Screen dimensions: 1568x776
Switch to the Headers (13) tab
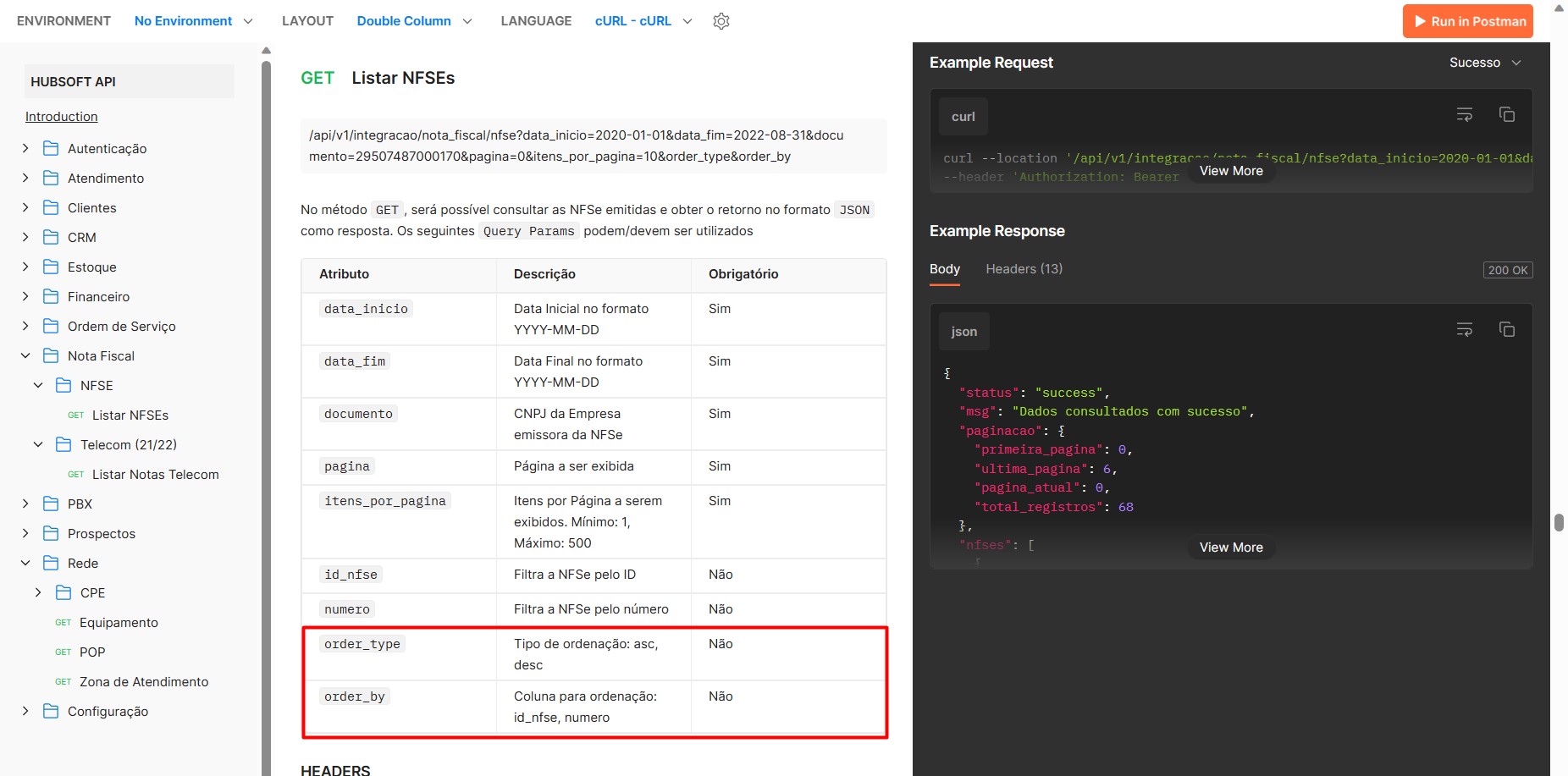coord(1024,269)
